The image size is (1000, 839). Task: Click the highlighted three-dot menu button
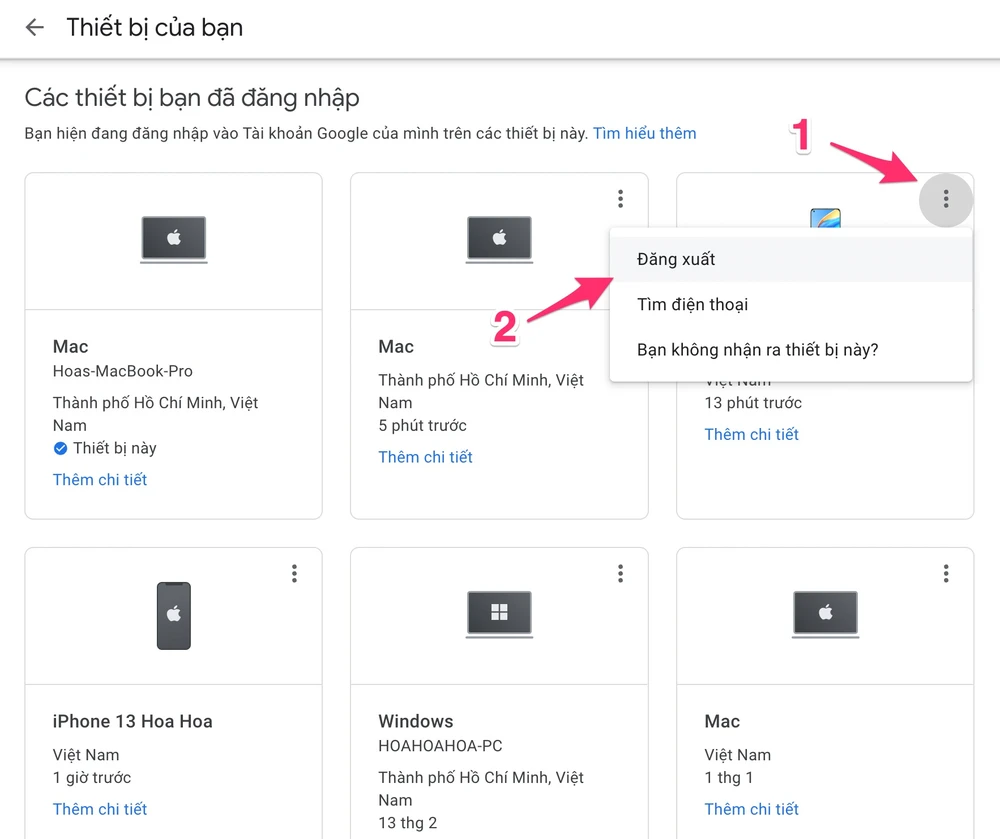[x=945, y=200]
